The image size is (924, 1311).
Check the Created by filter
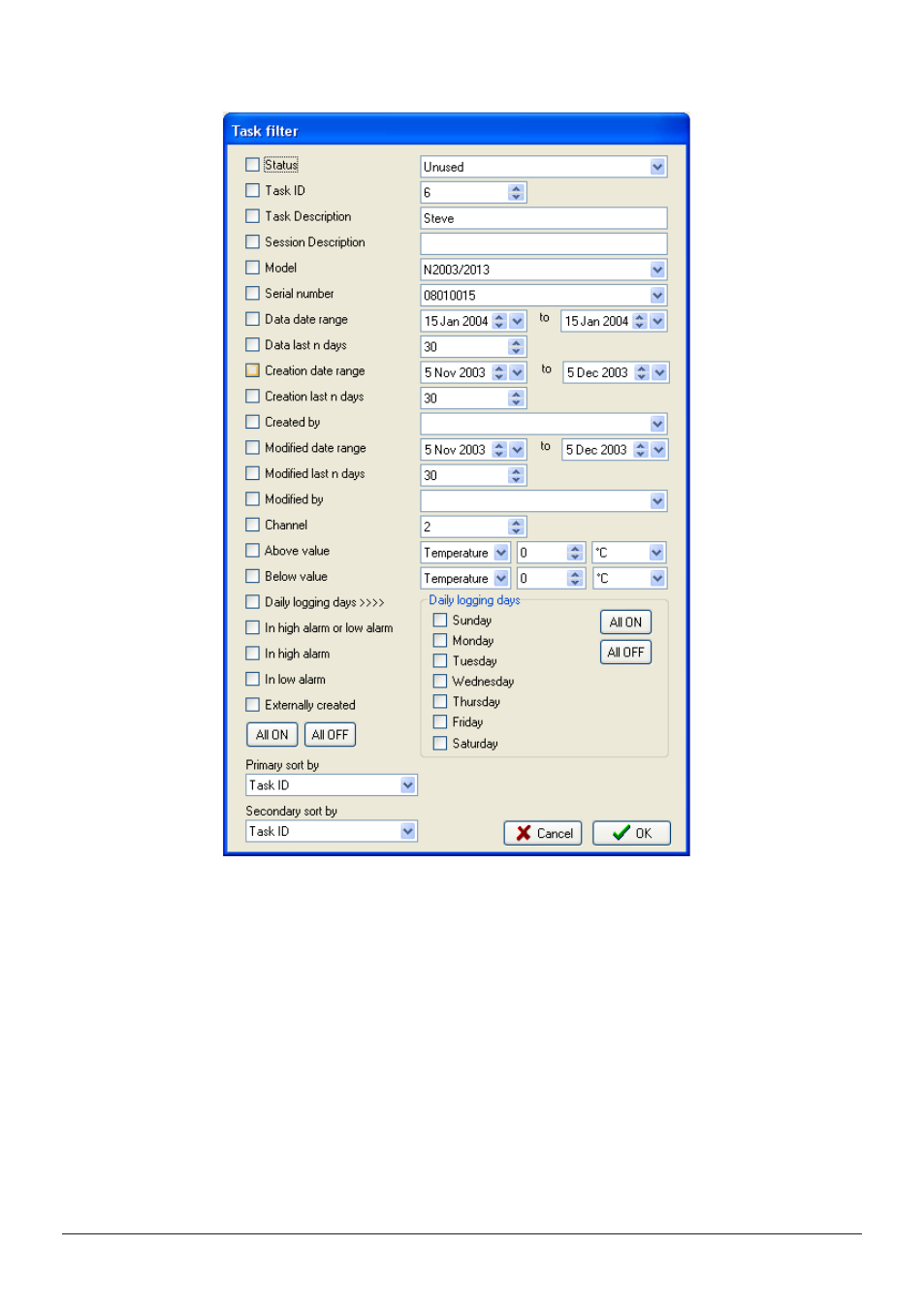pos(252,422)
